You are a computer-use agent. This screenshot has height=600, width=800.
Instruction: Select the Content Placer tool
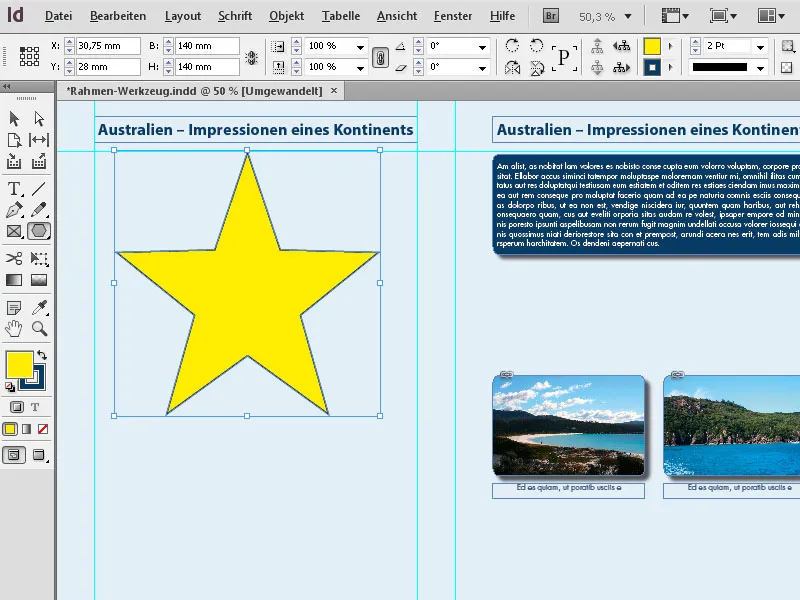click(39, 162)
